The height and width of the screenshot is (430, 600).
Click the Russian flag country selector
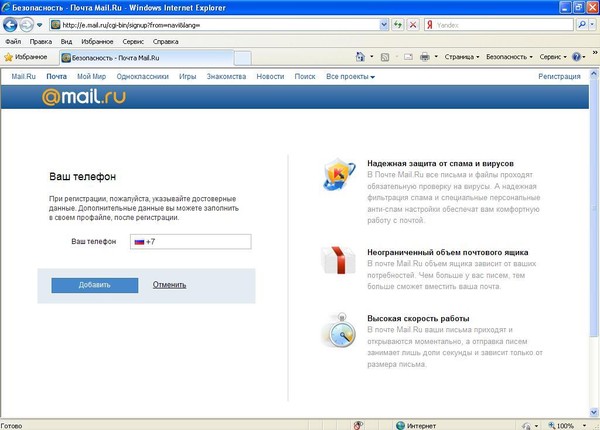pos(139,242)
